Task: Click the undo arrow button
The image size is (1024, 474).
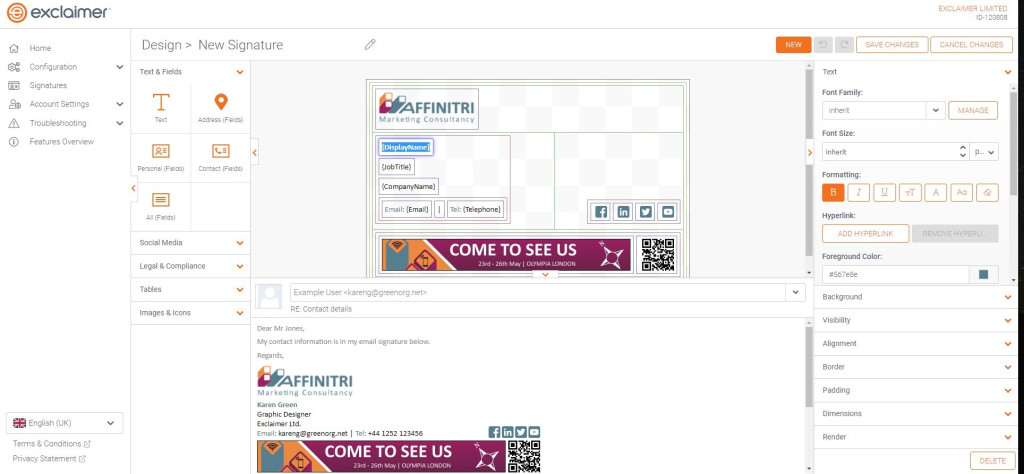Action: tap(823, 44)
